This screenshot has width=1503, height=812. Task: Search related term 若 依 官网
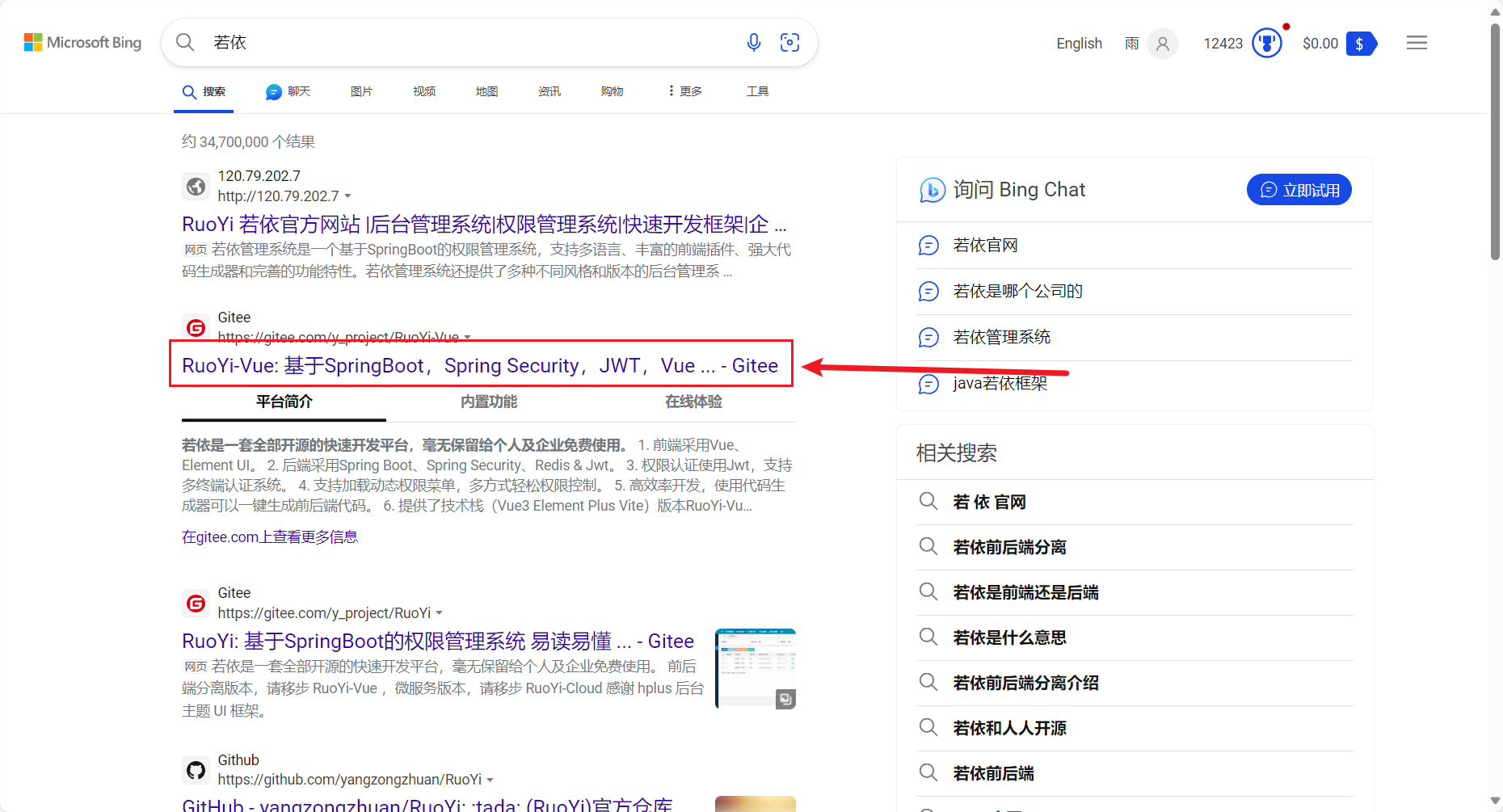pos(989,502)
